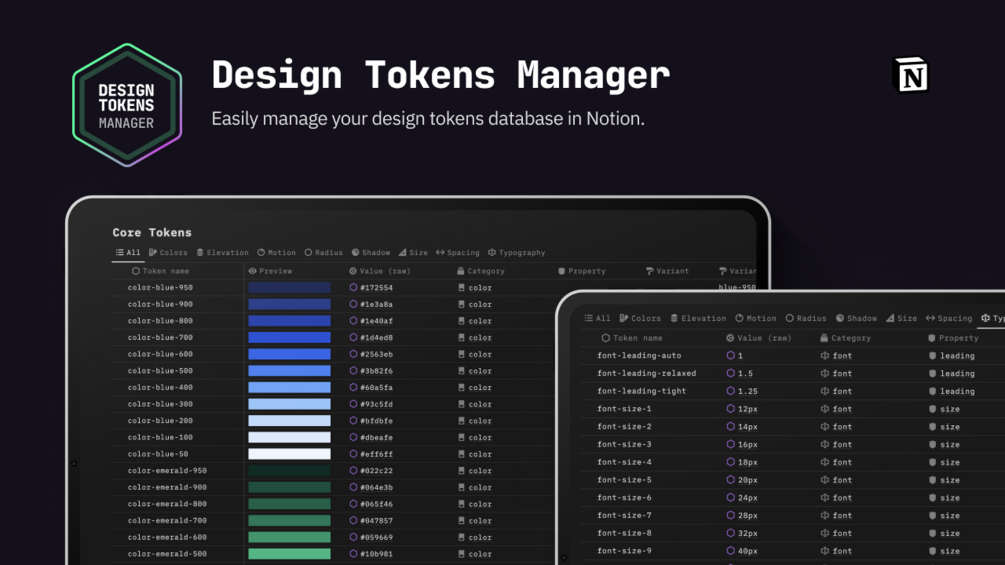Click the Preview column header

(x=270, y=271)
